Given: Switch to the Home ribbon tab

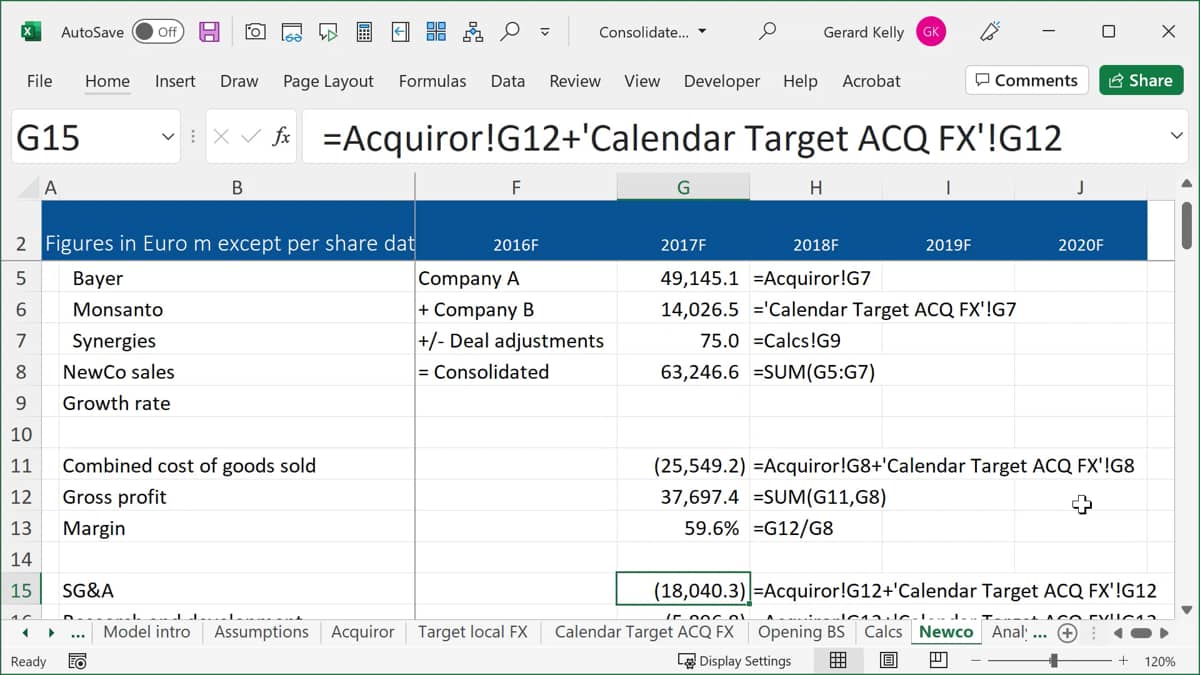Looking at the screenshot, I should tap(107, 81).
